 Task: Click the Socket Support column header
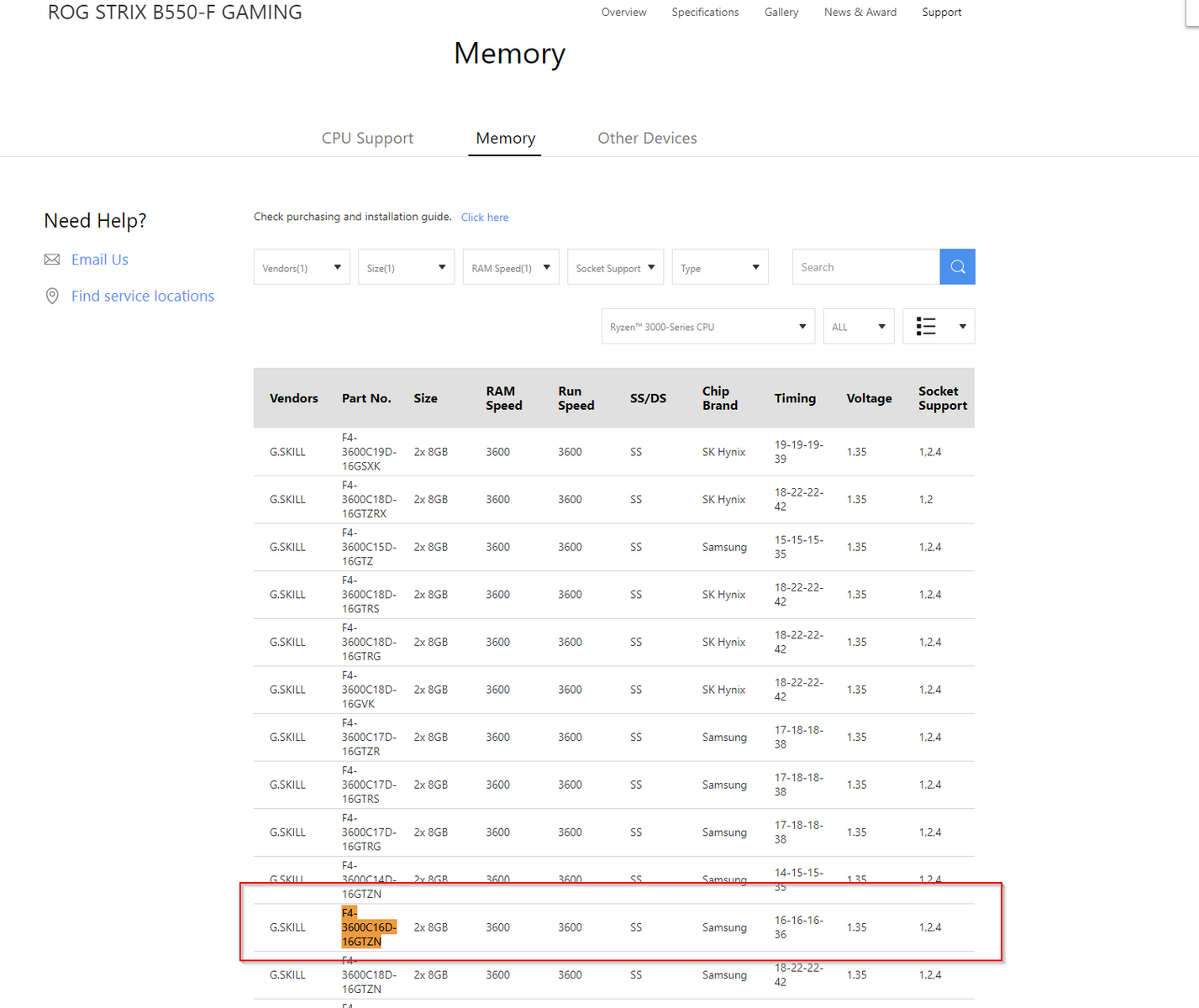click(x=943, y=398)
